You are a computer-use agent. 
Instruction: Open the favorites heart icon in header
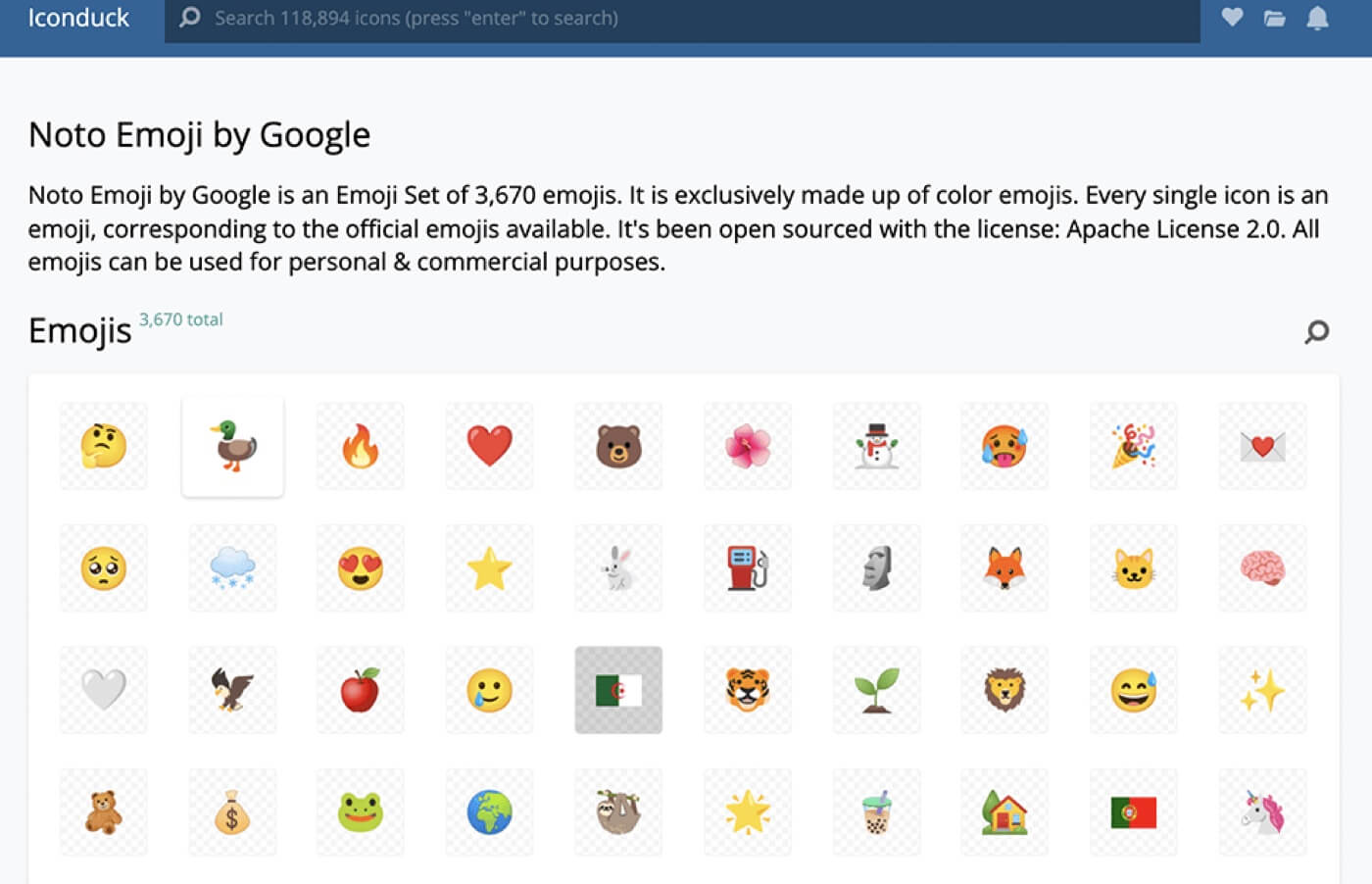pos(1232,18)
